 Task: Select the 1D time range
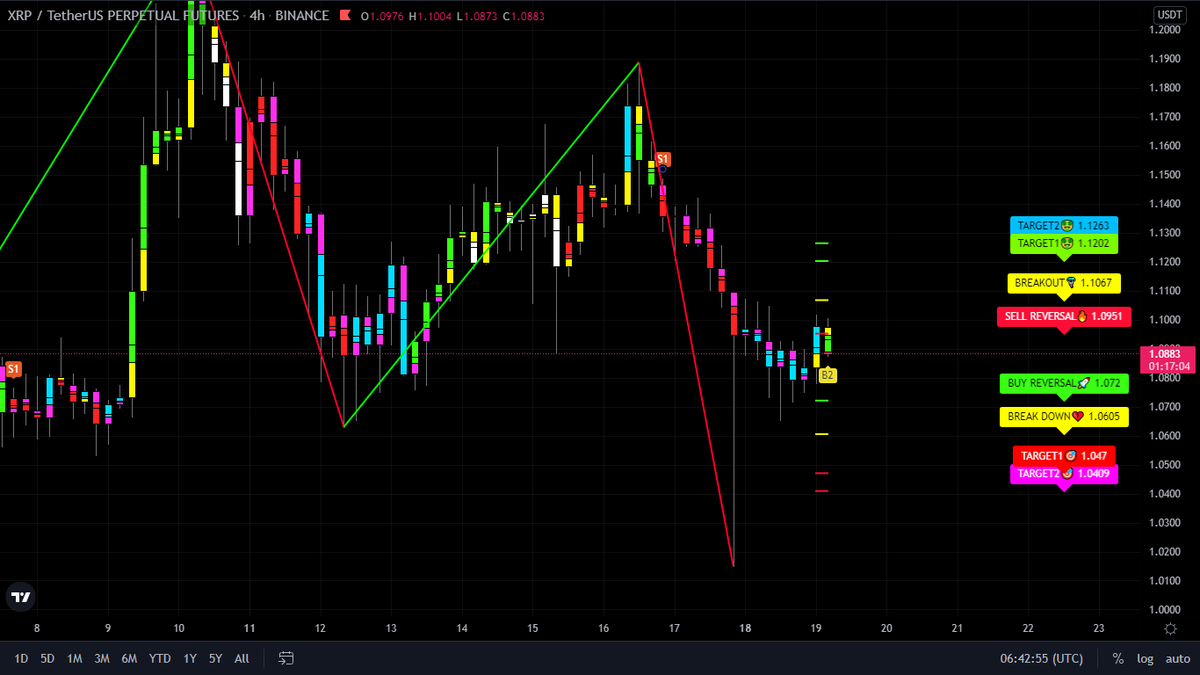pos(21,659)
